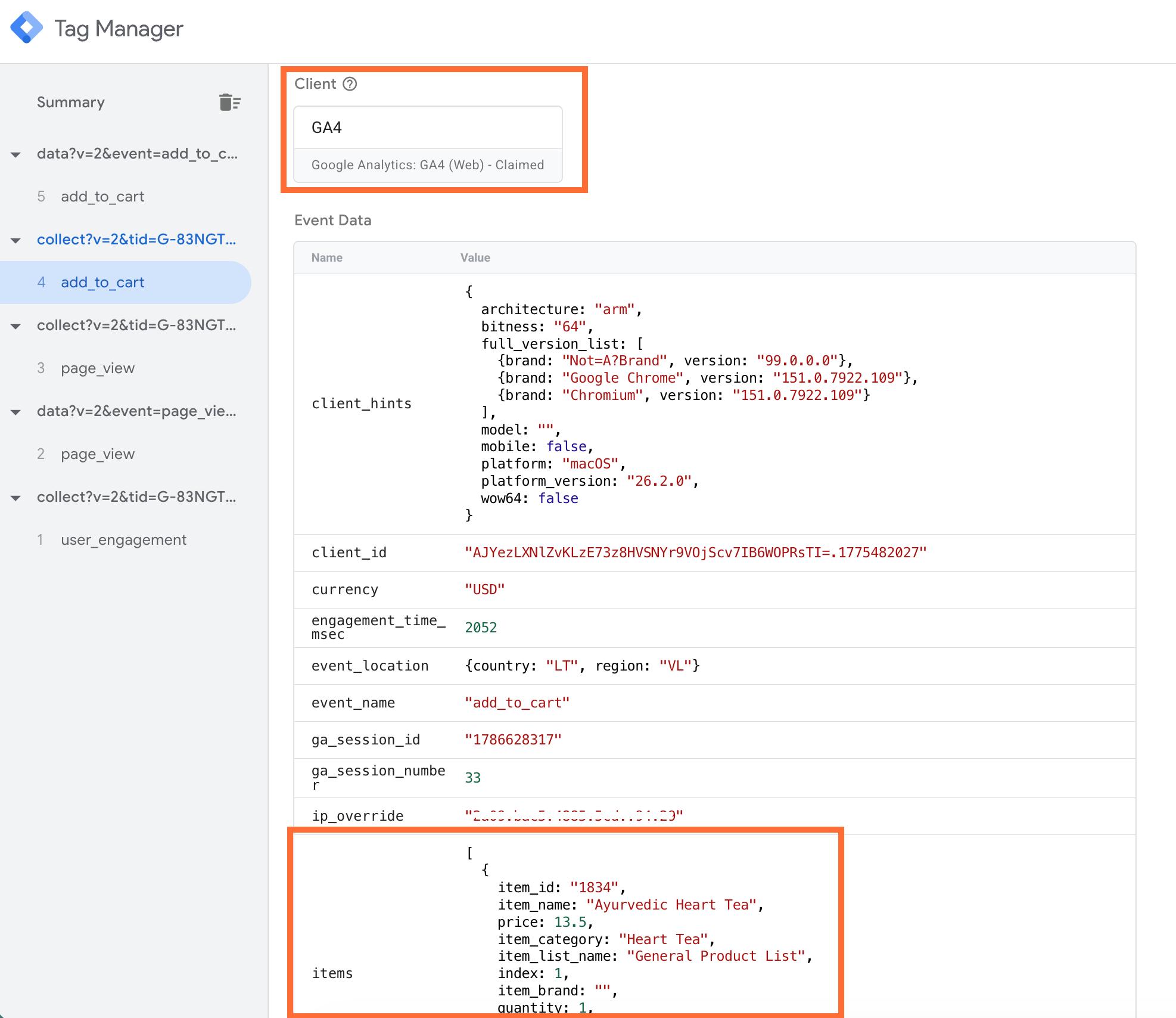Viewport: 1176px width, 1018px height.
Task: Select the data?v=2&event=page_vie… request label
Action: click(x=136, y=411)
